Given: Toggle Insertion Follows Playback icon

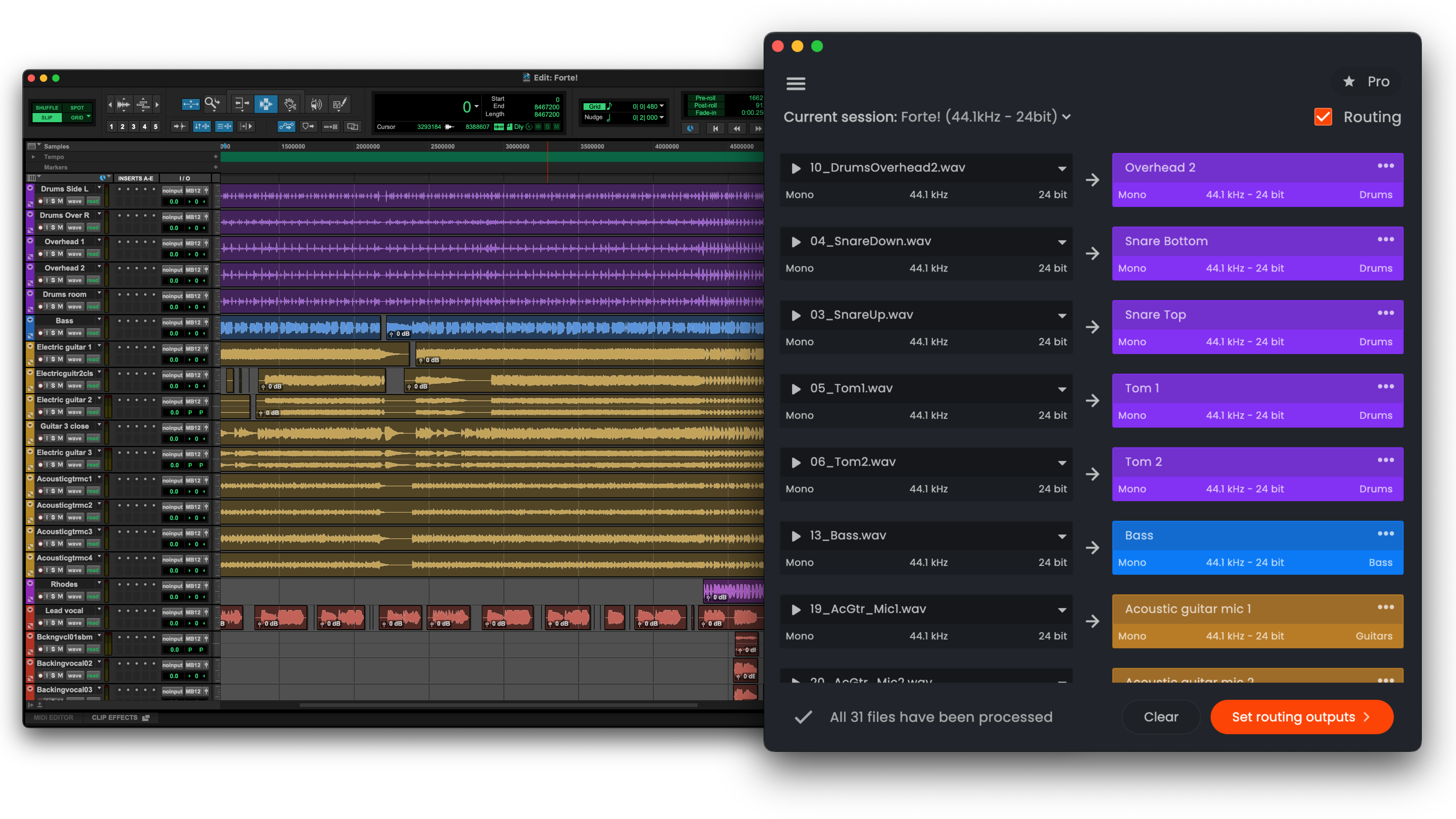Looking at the screenshot, I should [x=246, y=127].
